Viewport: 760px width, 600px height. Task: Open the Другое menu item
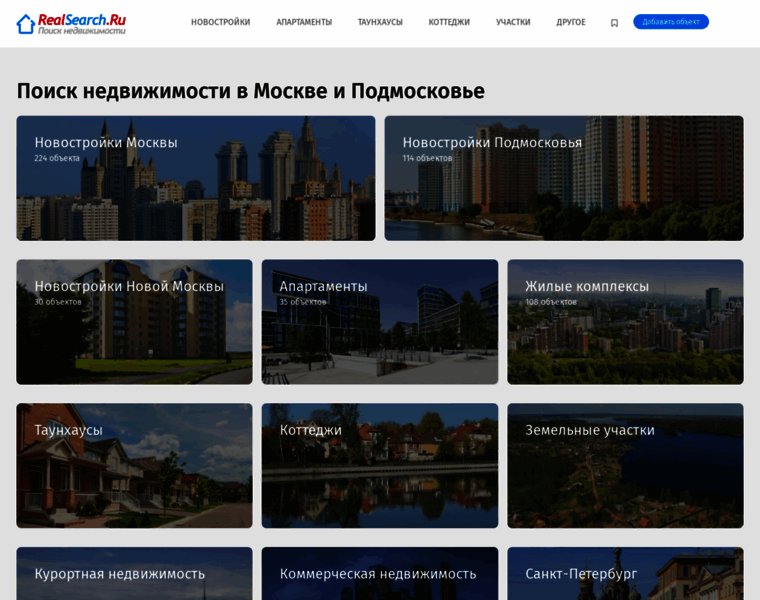click(571, 22)
